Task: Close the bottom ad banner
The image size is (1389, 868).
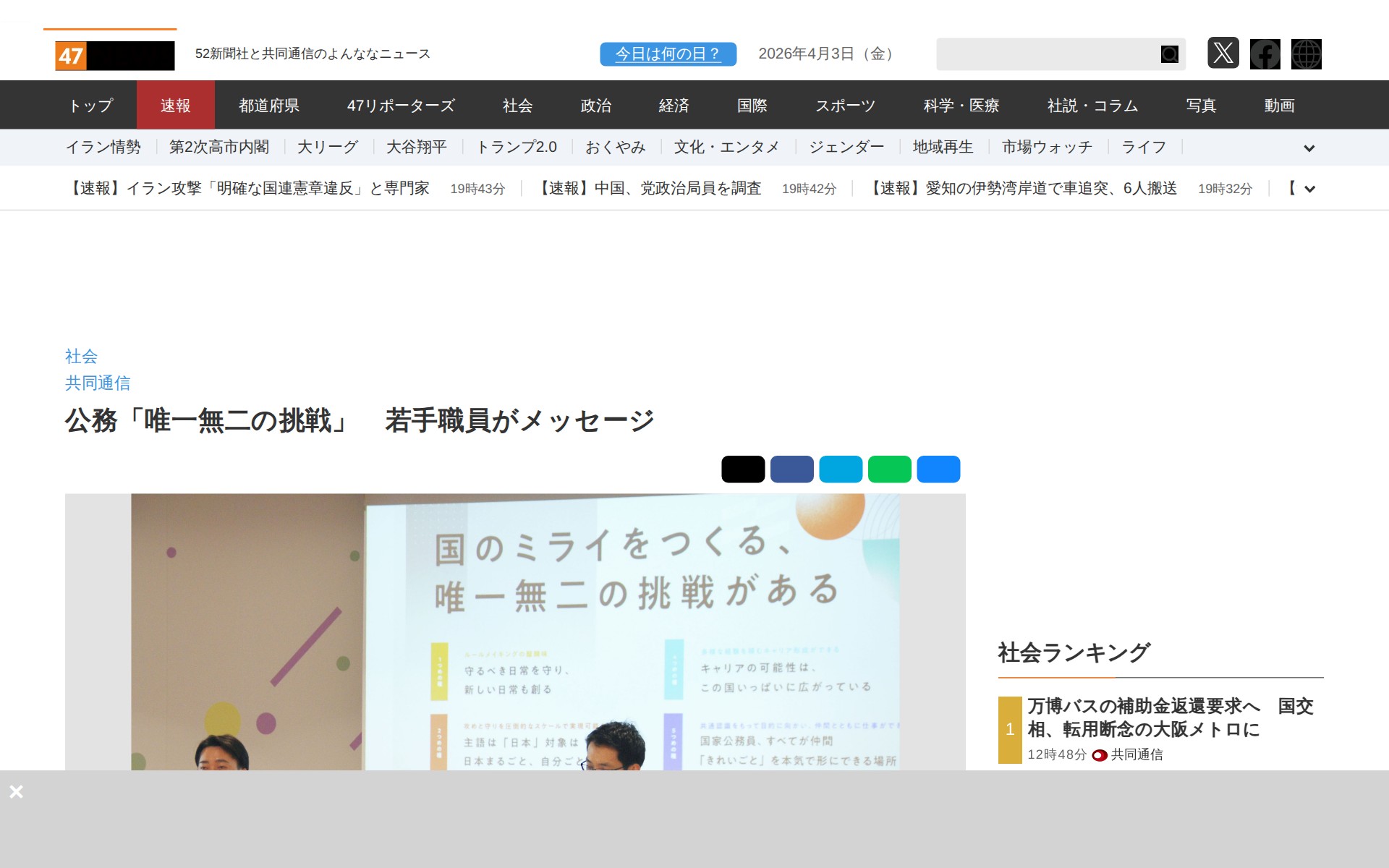Action: (x=16, y=791)
